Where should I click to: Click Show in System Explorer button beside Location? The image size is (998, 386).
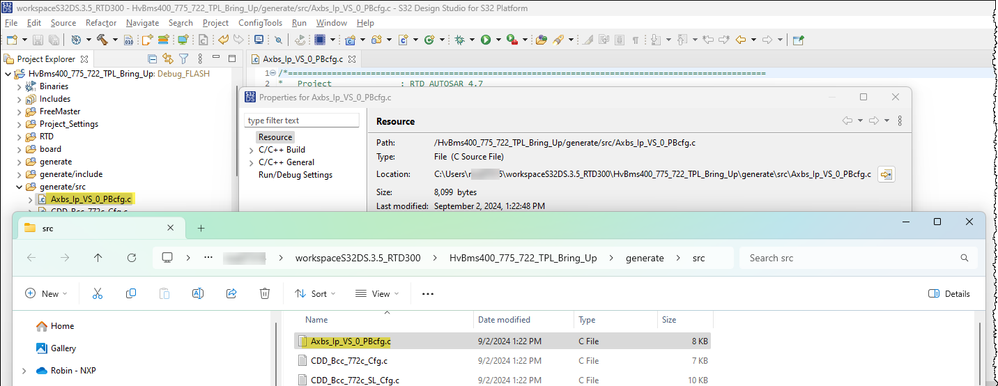(887, 174)
